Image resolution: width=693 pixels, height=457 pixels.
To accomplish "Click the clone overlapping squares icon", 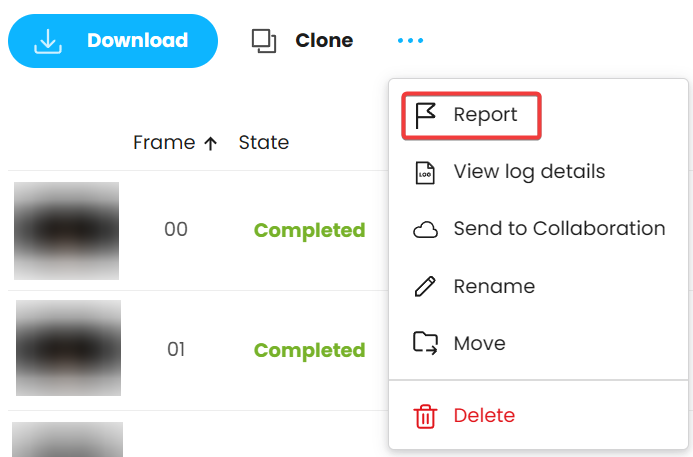I will tap(264, 41).
